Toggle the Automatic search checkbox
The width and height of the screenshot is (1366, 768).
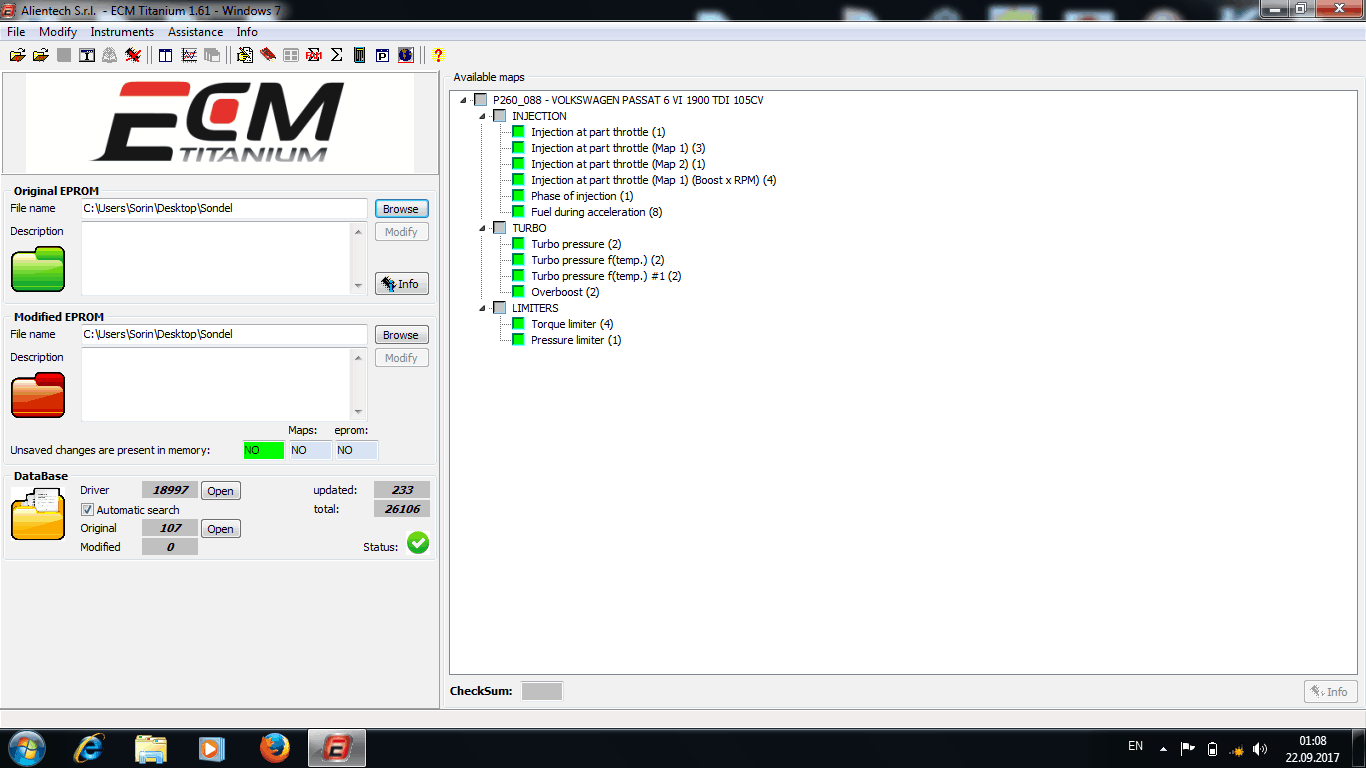pos(87,510)
